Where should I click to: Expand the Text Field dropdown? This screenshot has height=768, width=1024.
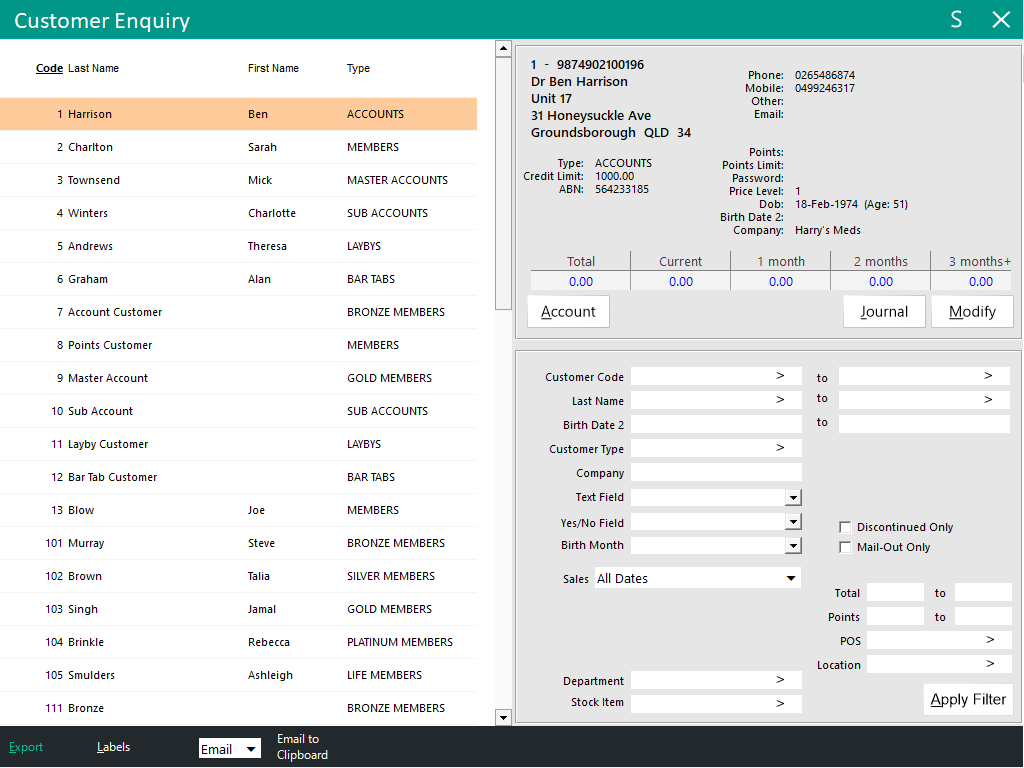pyautogui.click(x=793, y=497)
